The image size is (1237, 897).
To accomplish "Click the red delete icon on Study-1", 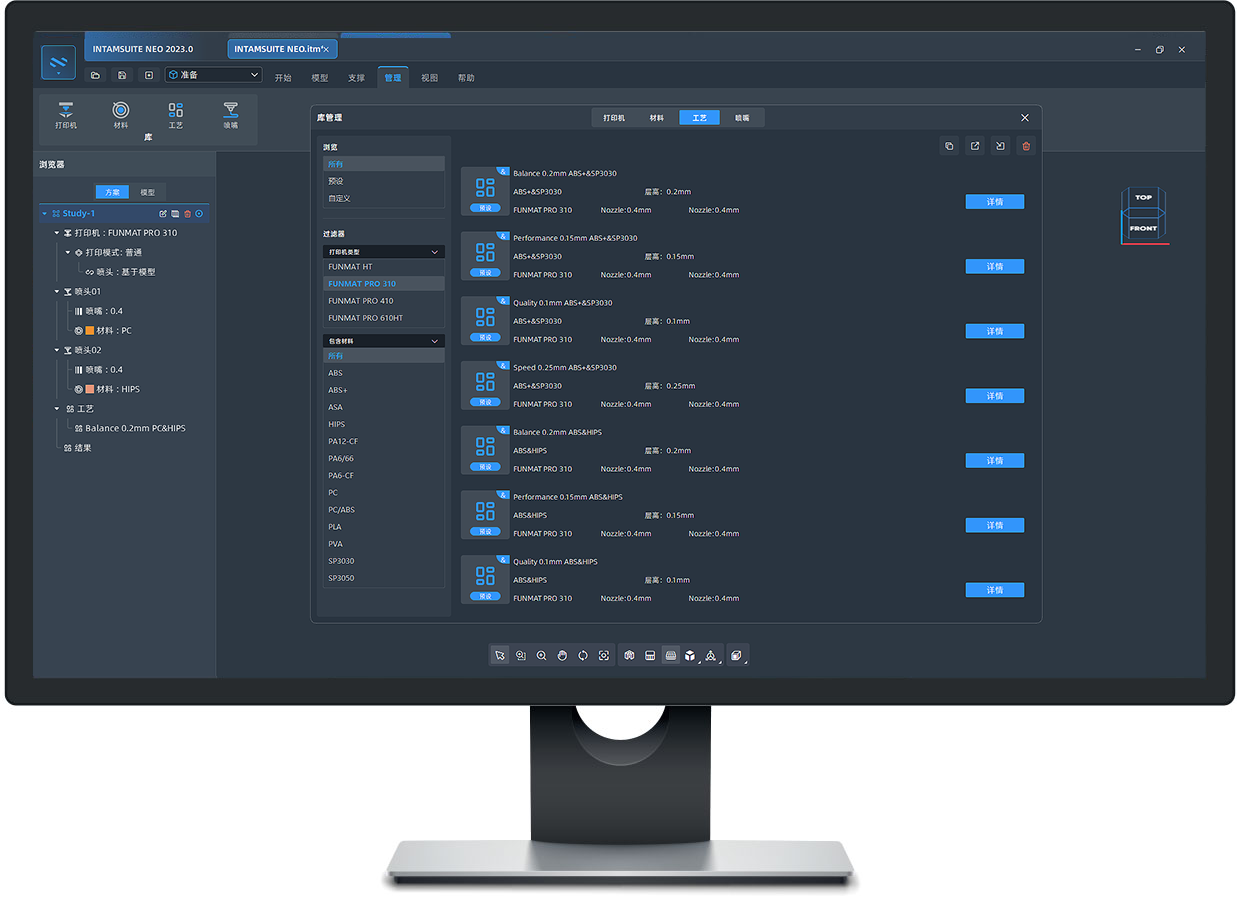I will pyautogui.click(x=187, y=214).
